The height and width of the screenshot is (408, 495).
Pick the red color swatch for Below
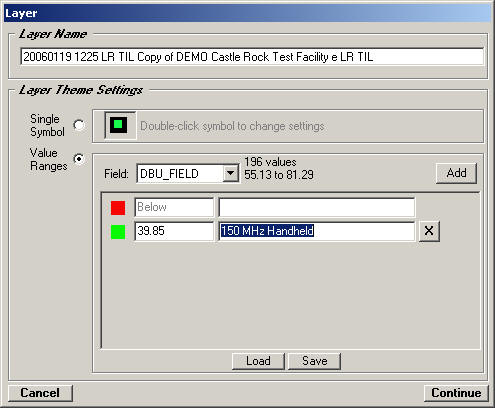[118, 208]
